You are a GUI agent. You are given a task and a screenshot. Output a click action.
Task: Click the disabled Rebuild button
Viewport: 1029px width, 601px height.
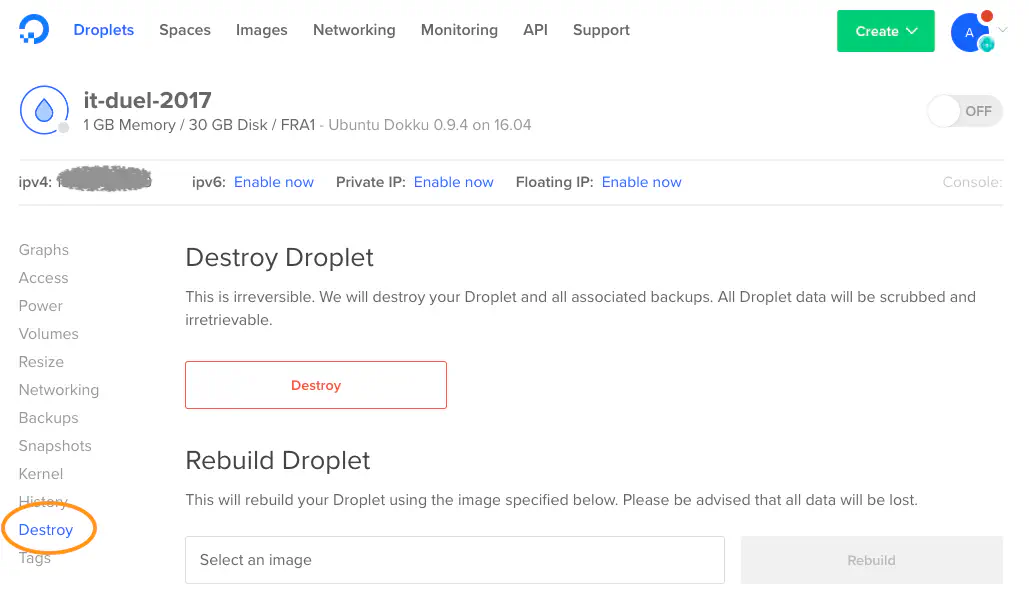(870, 560)
